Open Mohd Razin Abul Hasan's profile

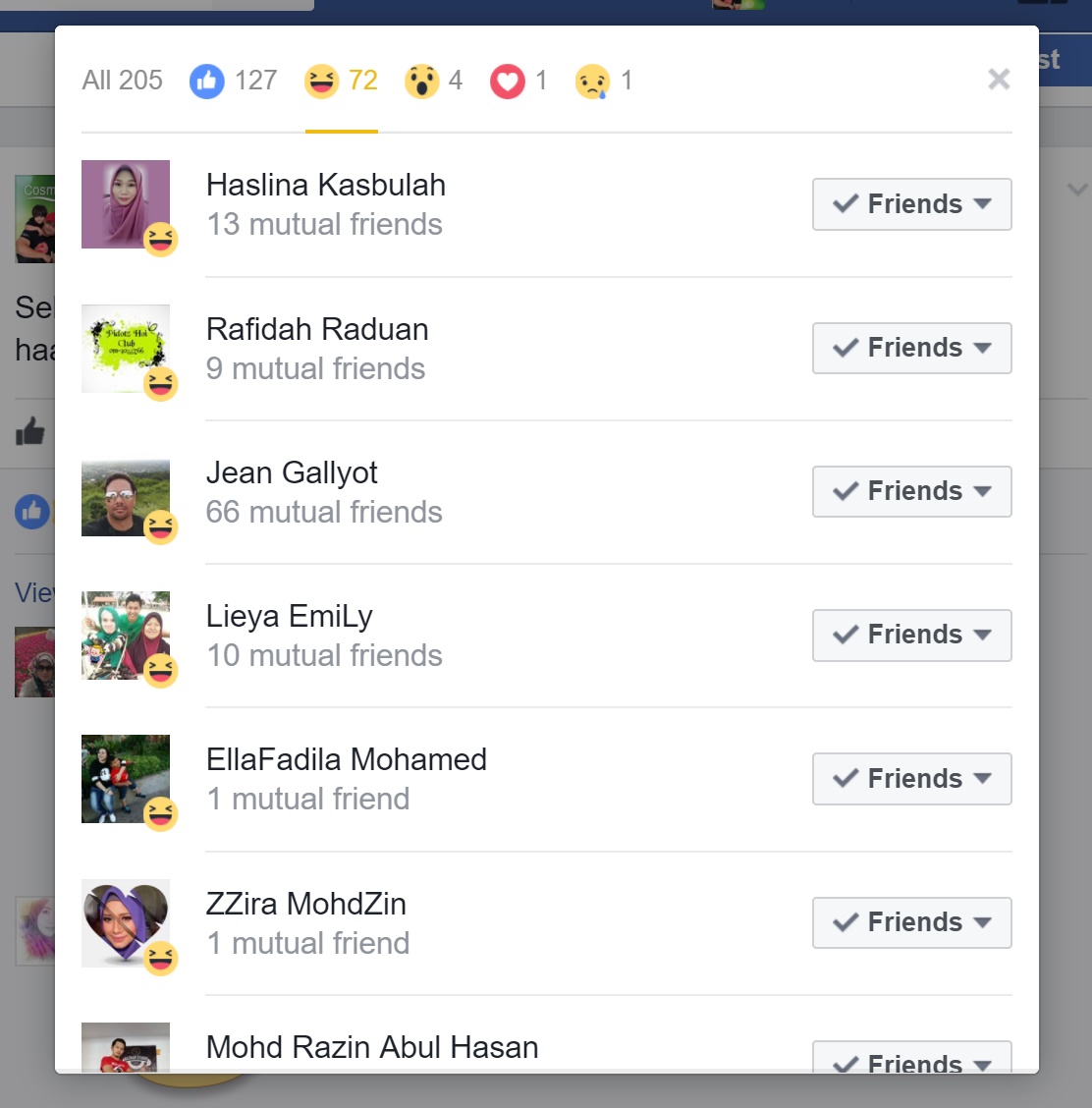point(372,1047)
